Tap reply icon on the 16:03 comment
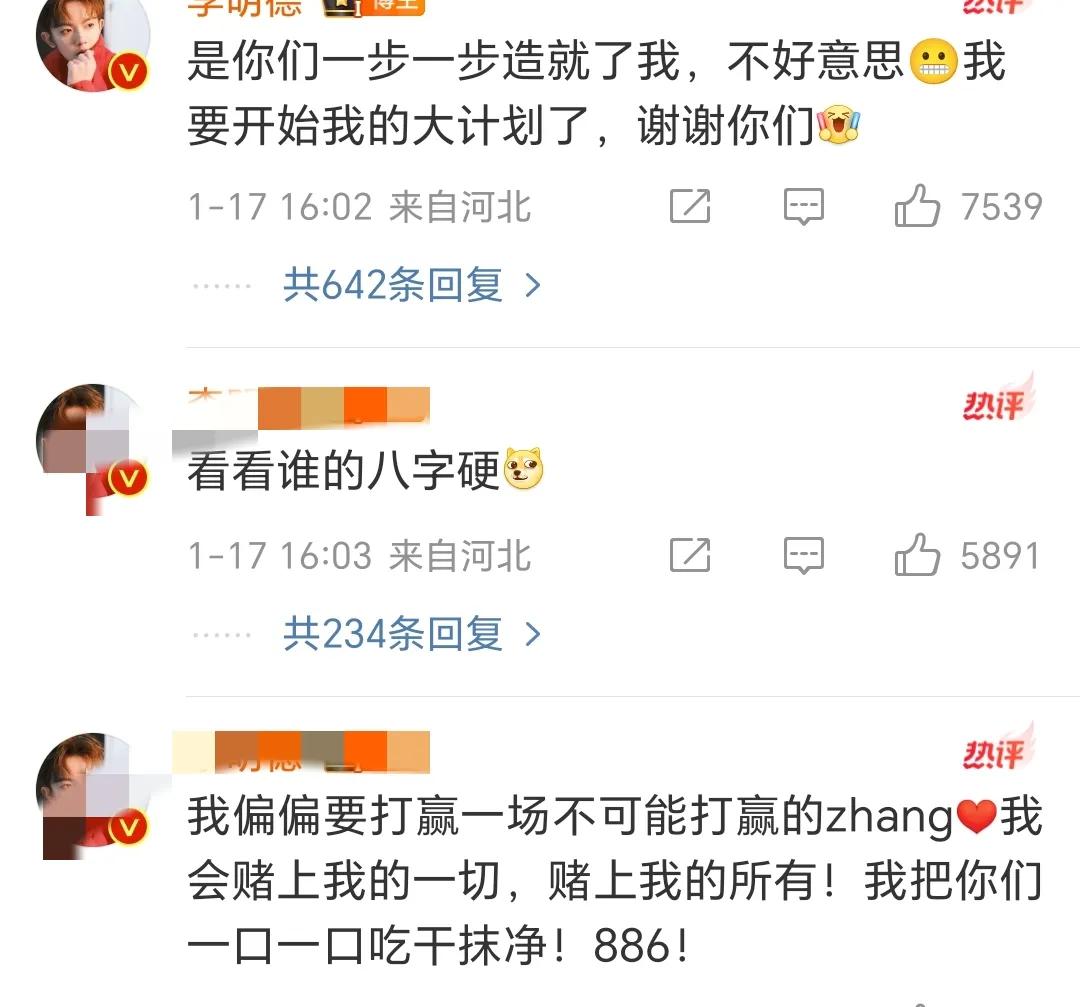Screen dimensions: 1080x1007 click(x=804, y=554)
